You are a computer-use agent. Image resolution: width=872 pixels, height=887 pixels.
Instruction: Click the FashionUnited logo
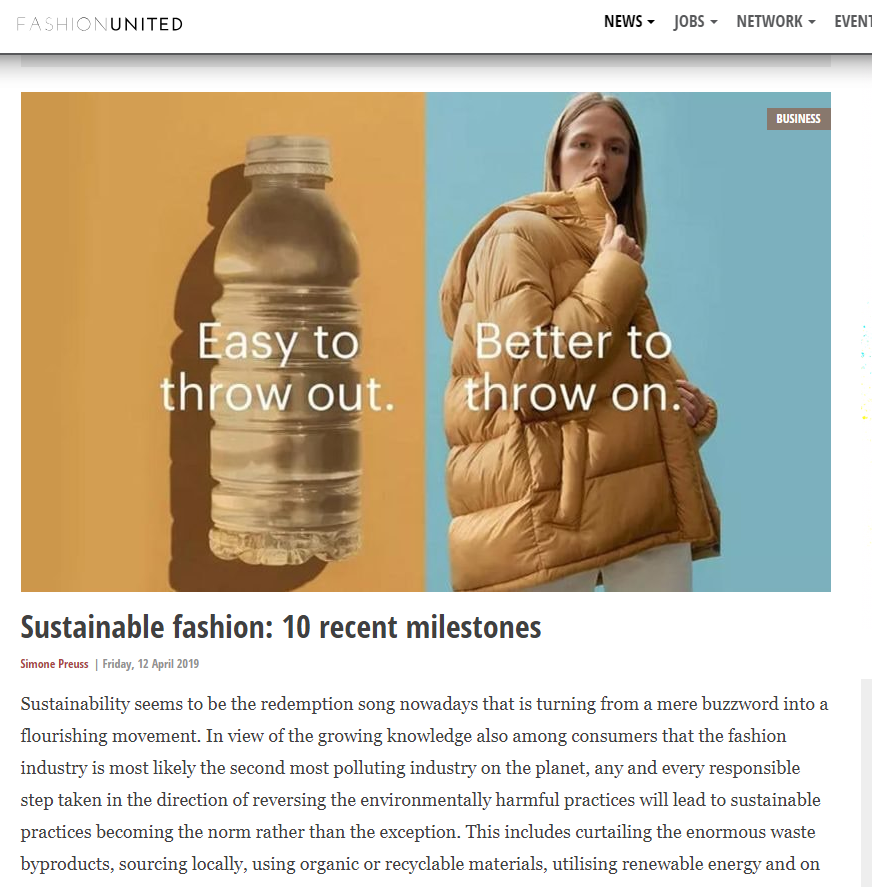coord(99,24)
